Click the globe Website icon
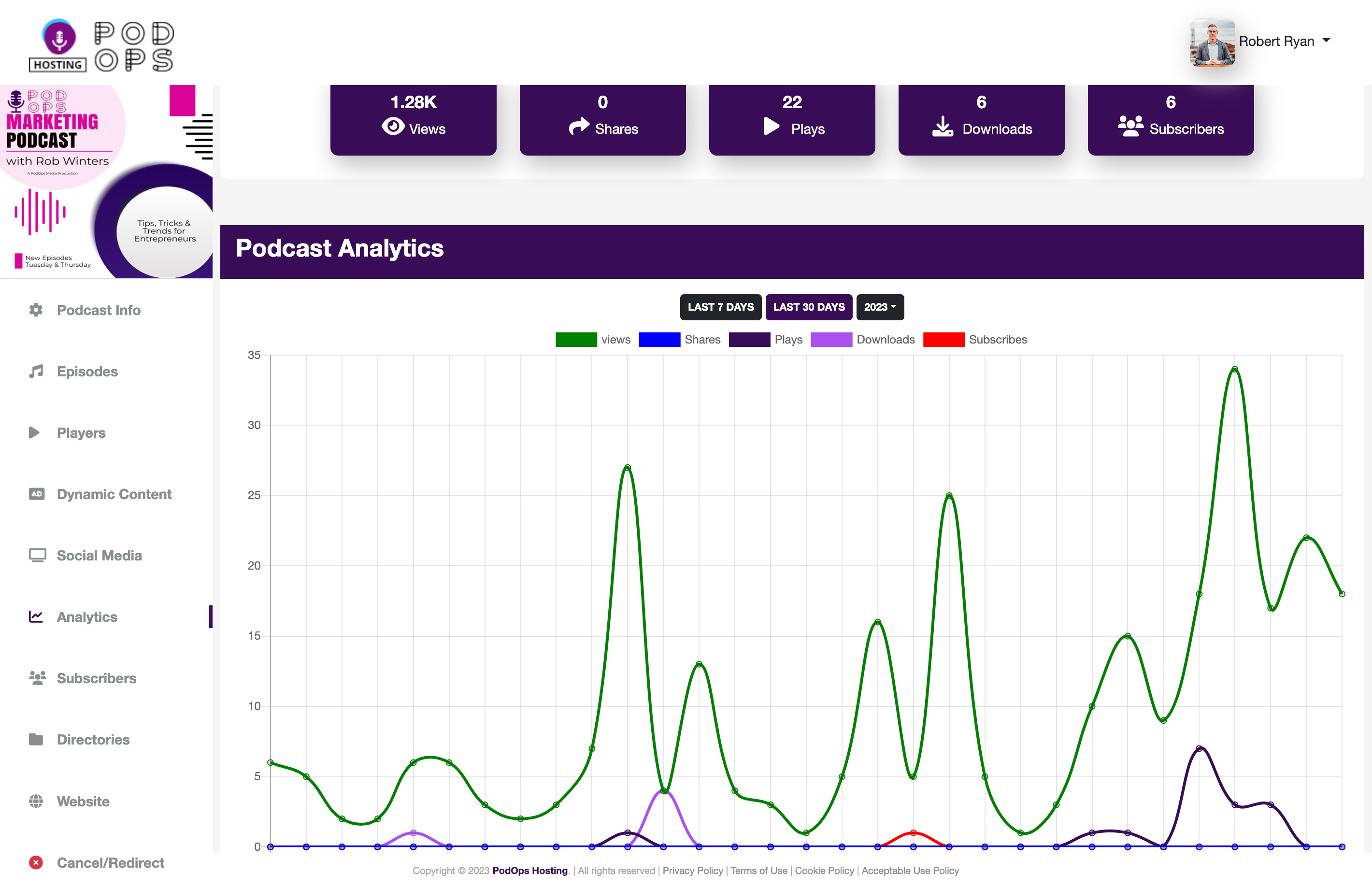The width and height of the screenshot is (1372, 888). pos(36,801)
